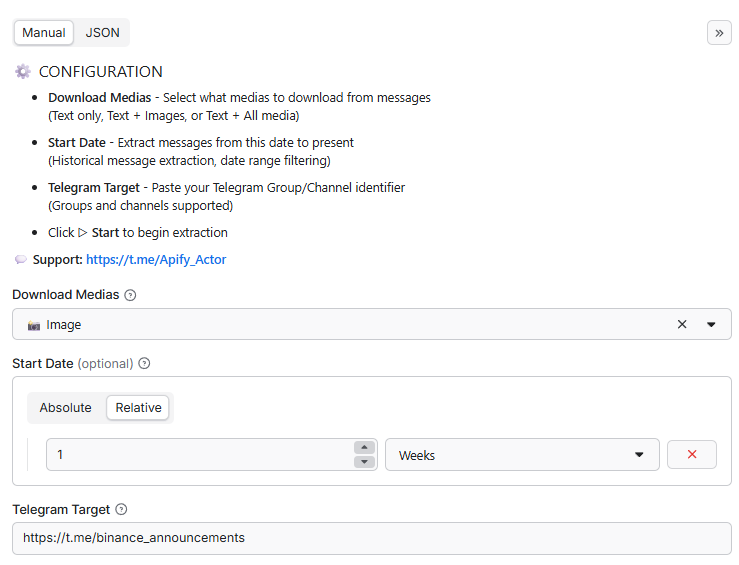Open the Weeks unit dropdown
Viewport: 739px width, 565px height.
point(522,455)
